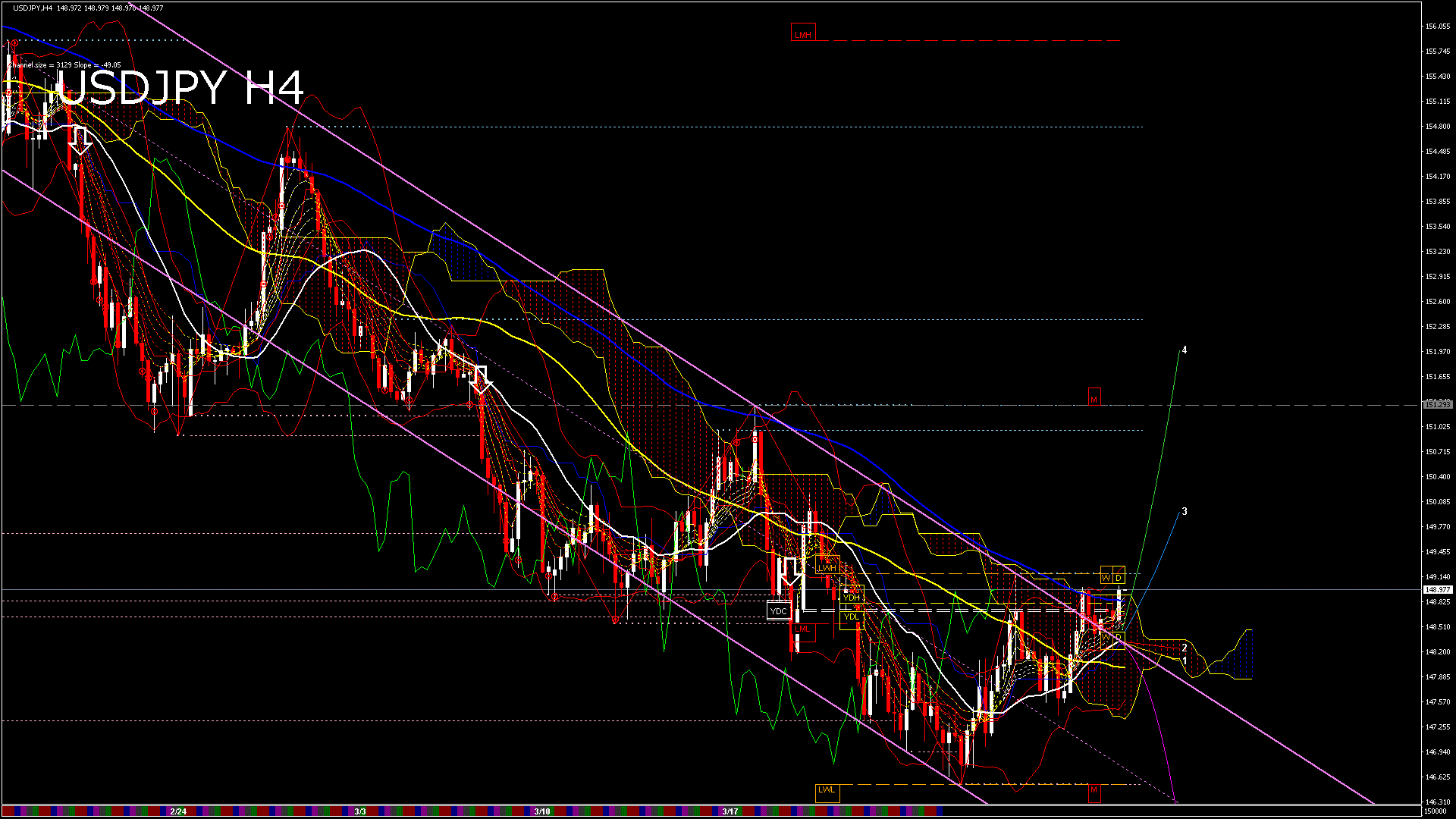The image size is (1456, 819).
Task: Click the 2/24 date on time axis
Action: pos(178,811)
